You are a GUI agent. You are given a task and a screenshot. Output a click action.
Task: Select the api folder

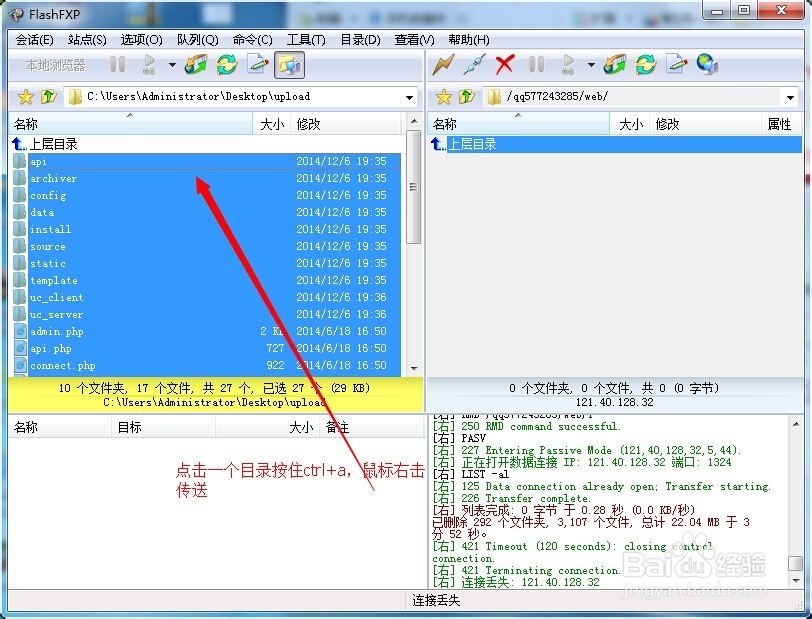pyautogui.click(x=205, y=162)
